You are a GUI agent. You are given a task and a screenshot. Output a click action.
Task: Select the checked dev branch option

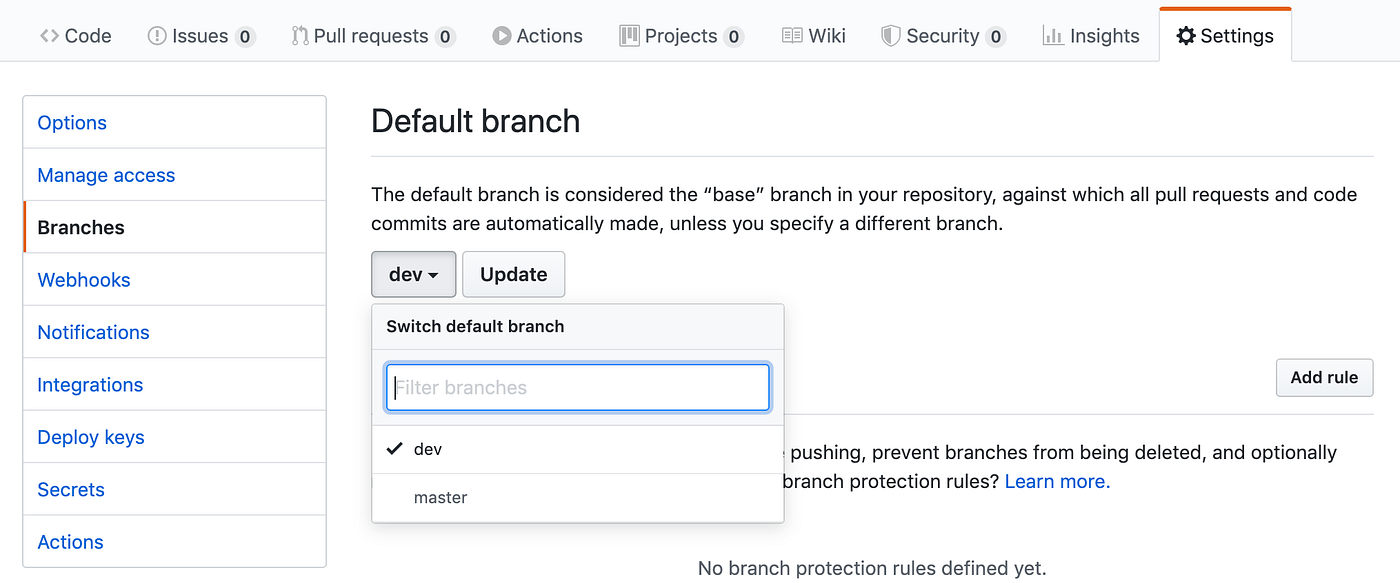578,449
